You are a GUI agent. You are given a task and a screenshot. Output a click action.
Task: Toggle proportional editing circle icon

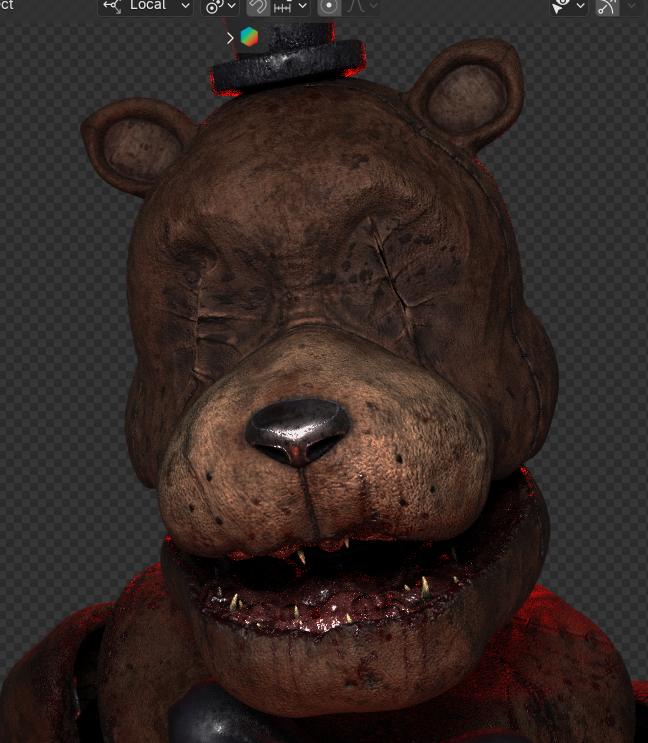(x=329, y=7)
